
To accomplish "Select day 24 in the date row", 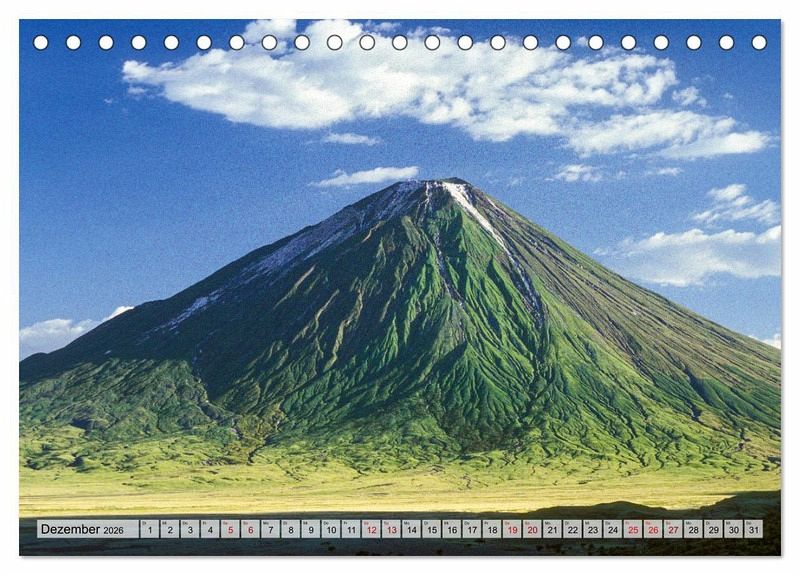I will (x=612, y=530).
